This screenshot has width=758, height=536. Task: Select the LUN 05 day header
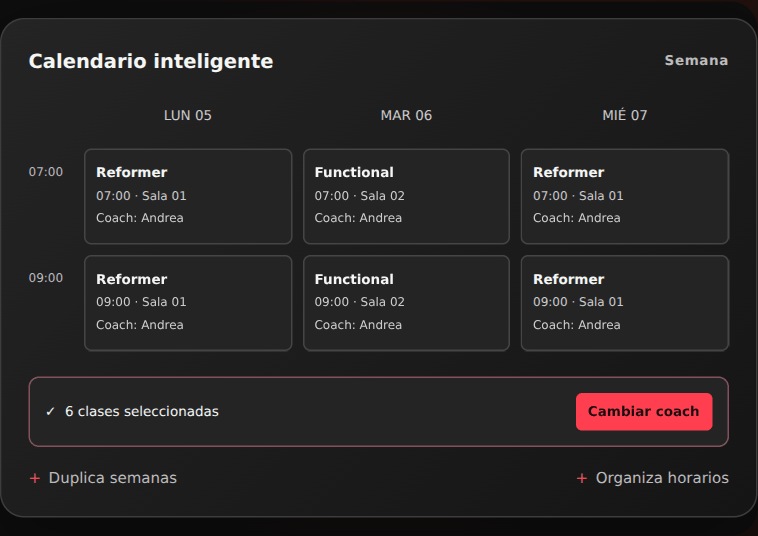188,116
